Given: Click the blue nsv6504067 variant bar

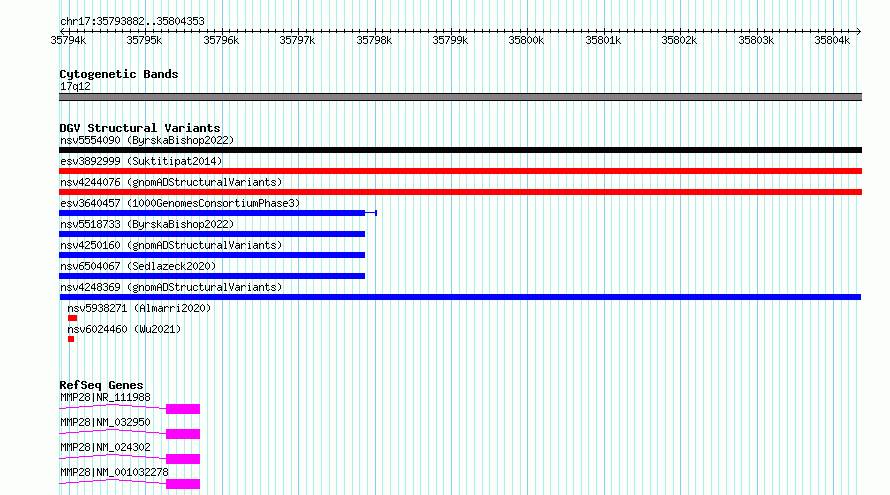Looking at the screenshot, I should (212, 276).
